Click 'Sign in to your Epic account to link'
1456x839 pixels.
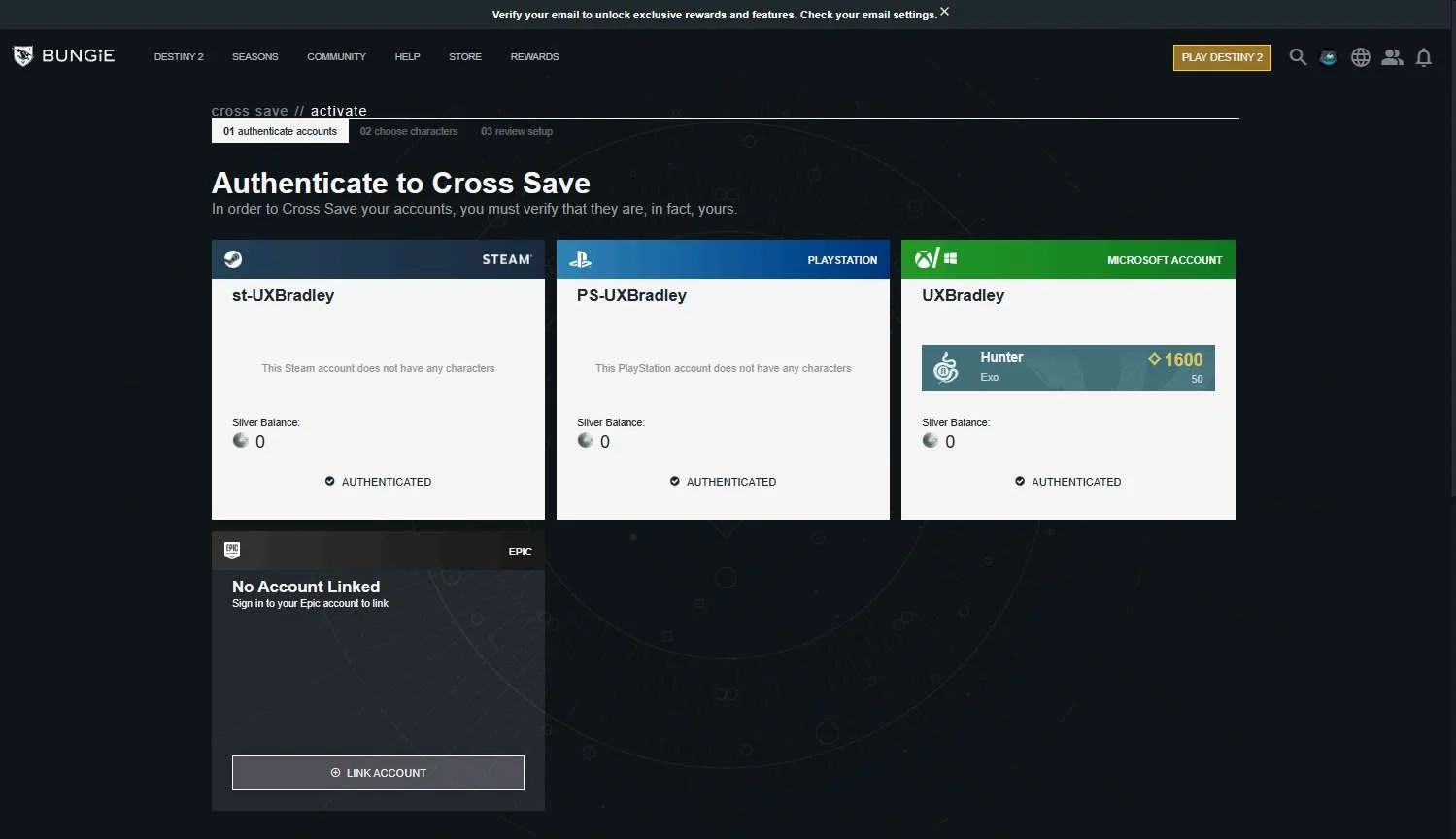tap(310, 603)
